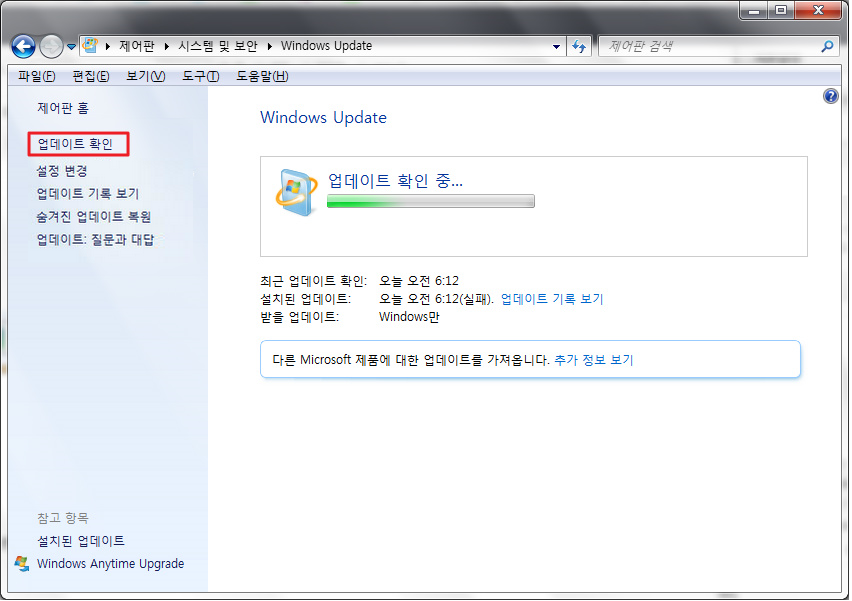852x601 pixels.
Task: Click the 업데이트 기록 보기 link beside 실패
Action: [552, 299]
